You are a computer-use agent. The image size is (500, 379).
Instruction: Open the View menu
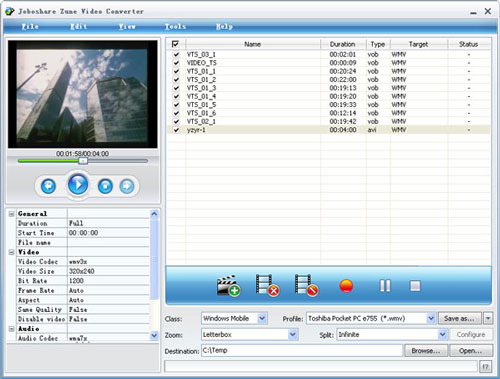pyautogui.click(x=127, y=26)
